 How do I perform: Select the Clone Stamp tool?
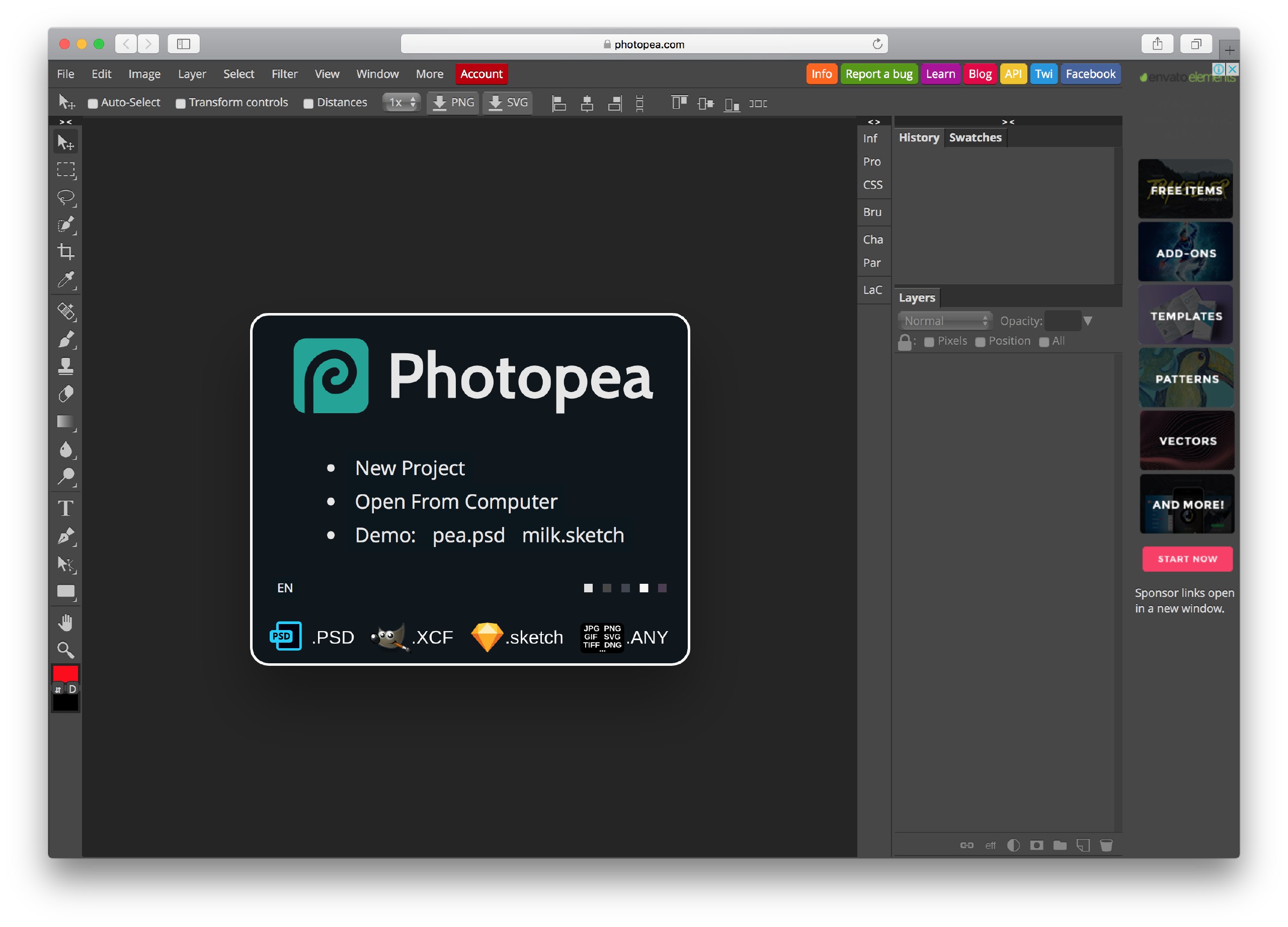click(x=66, y=366)
